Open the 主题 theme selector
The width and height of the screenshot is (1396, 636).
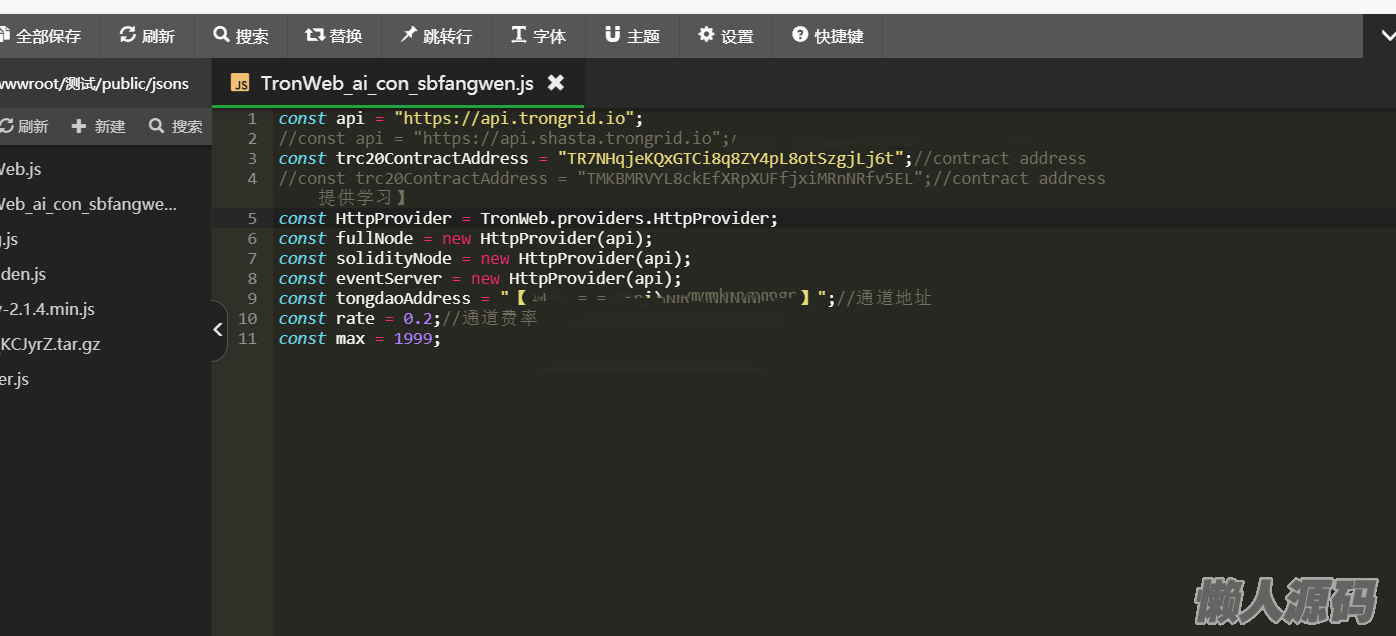(x=632, y=36)
